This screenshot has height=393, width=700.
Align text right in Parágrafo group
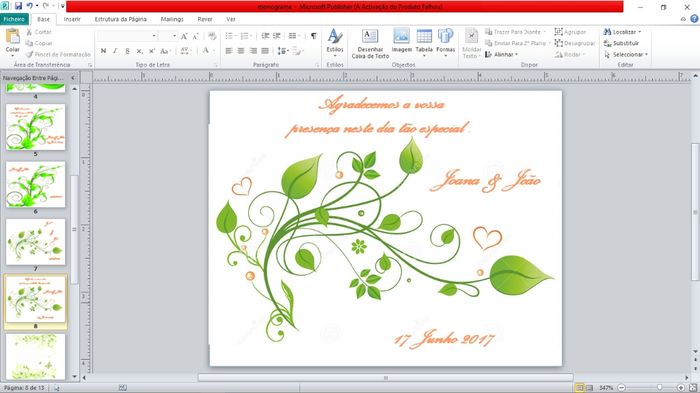click(x=253, y=51)
